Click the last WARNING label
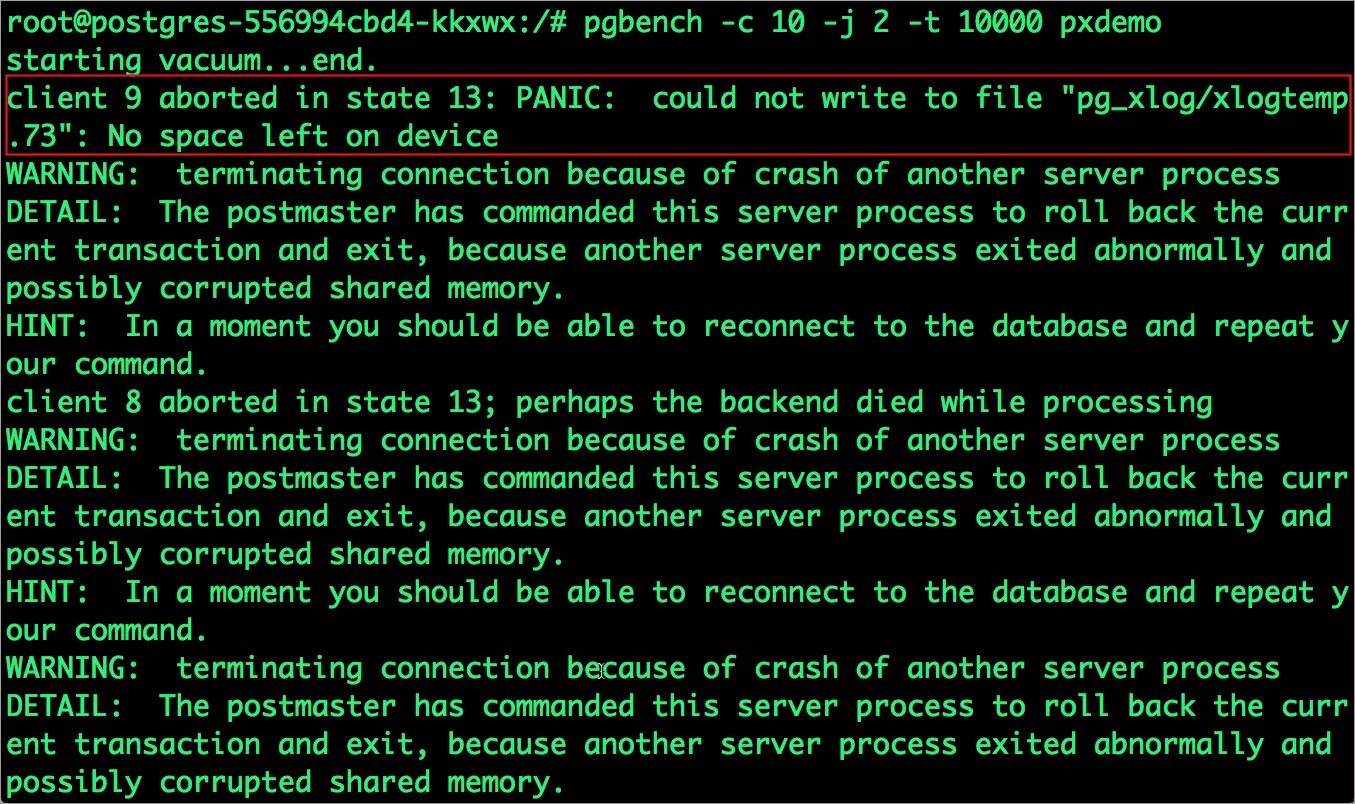This screenshot has height=804, width=1355. point(72,668)
